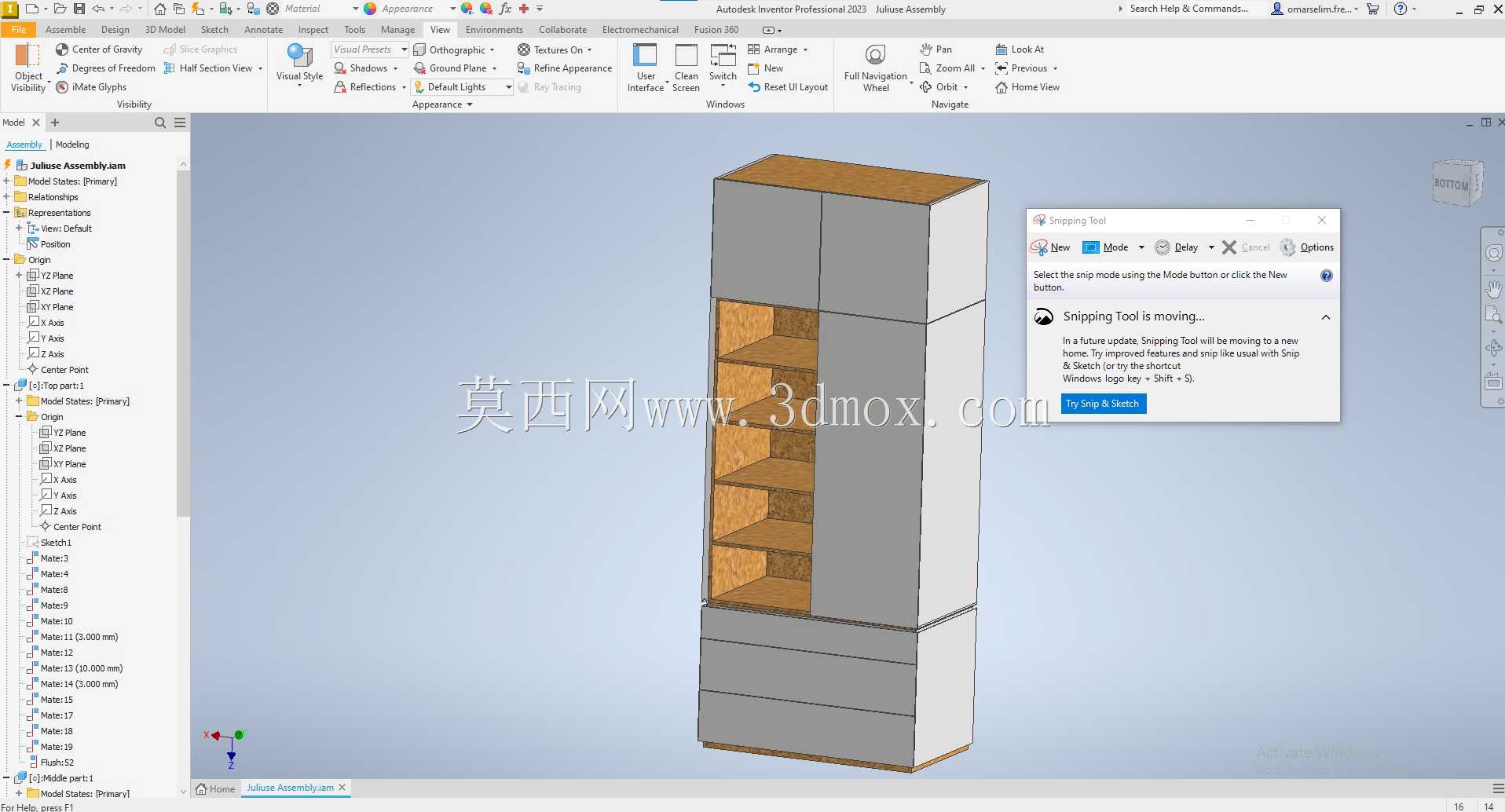Open Options in Snipping Tool
This screenshot has width=1505, height=812.
pyautogui.click(x=1307, y=247)
